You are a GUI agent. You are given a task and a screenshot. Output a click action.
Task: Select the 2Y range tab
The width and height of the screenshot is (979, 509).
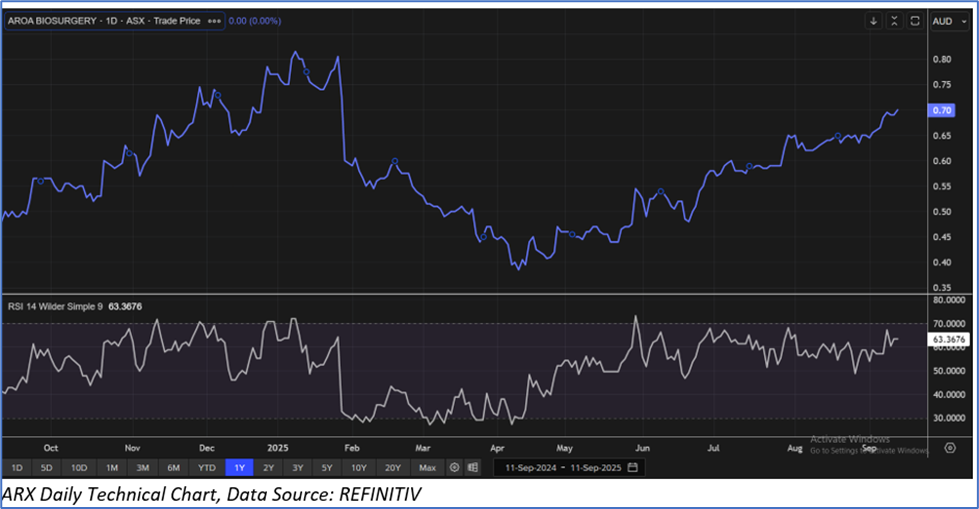point(268,468)
